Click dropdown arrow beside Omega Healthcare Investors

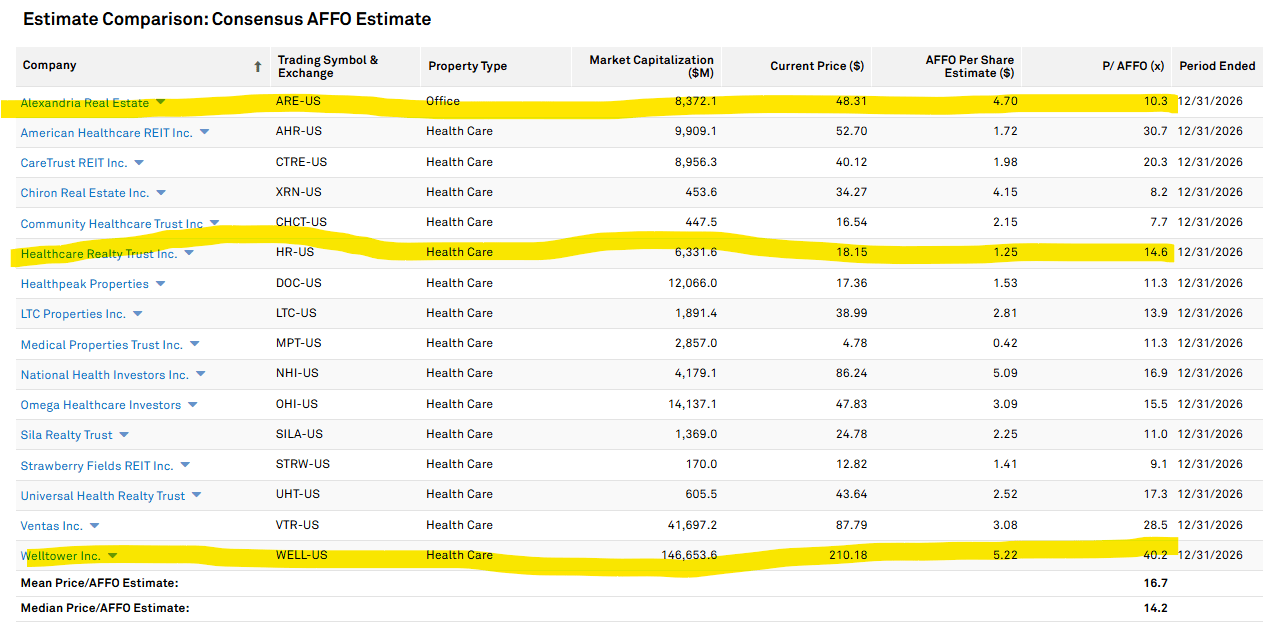click(x=192, y=405)
